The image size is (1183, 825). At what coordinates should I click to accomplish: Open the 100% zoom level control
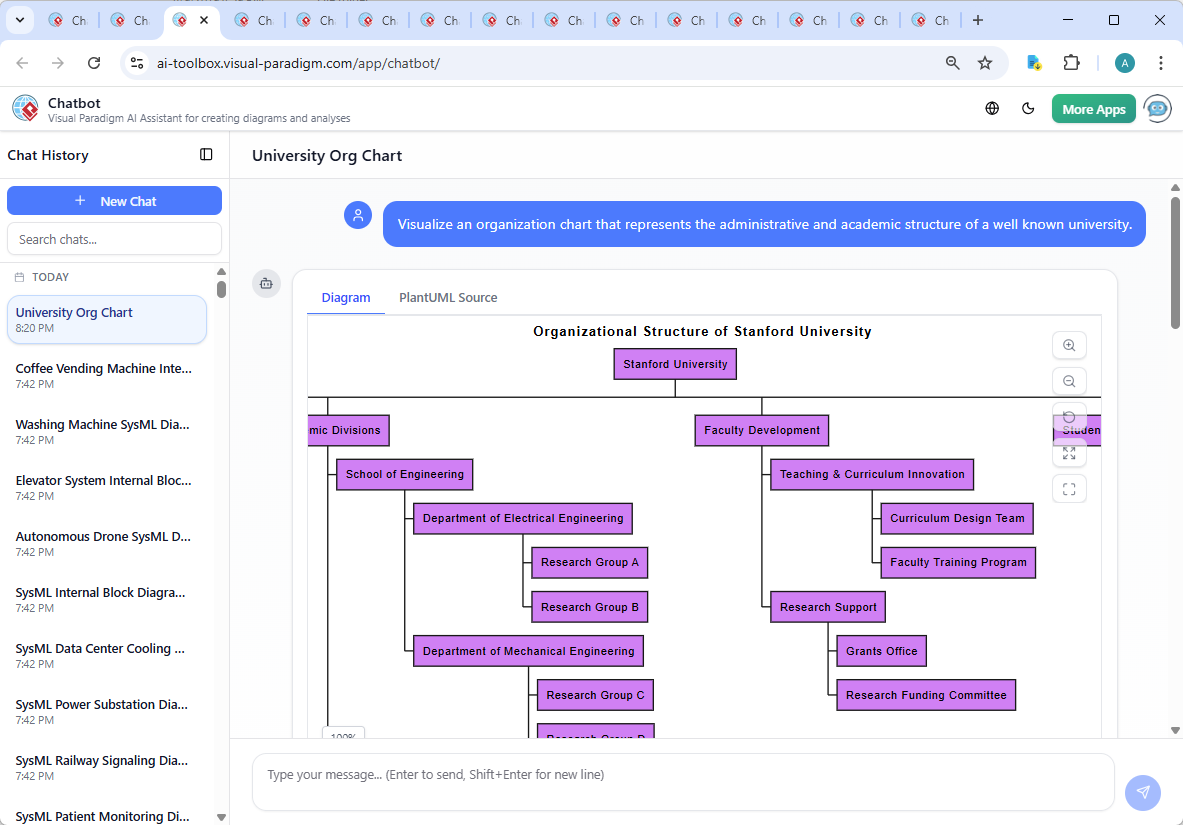[343, 735]
